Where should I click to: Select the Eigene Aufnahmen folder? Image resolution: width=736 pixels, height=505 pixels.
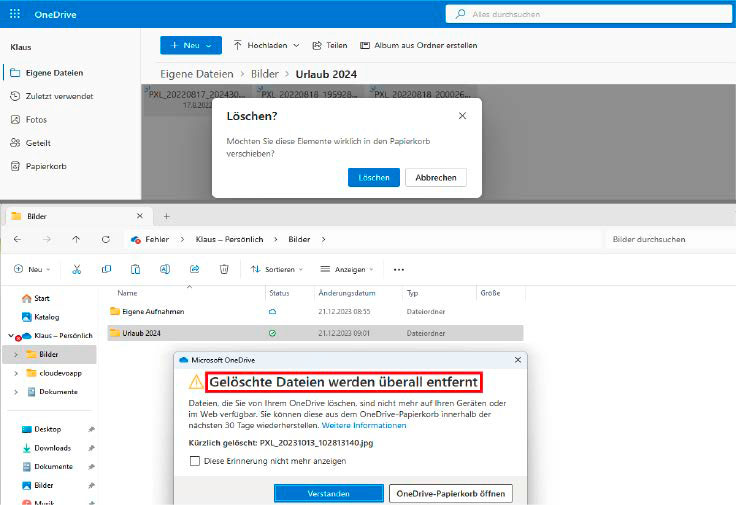coord(153,312)
